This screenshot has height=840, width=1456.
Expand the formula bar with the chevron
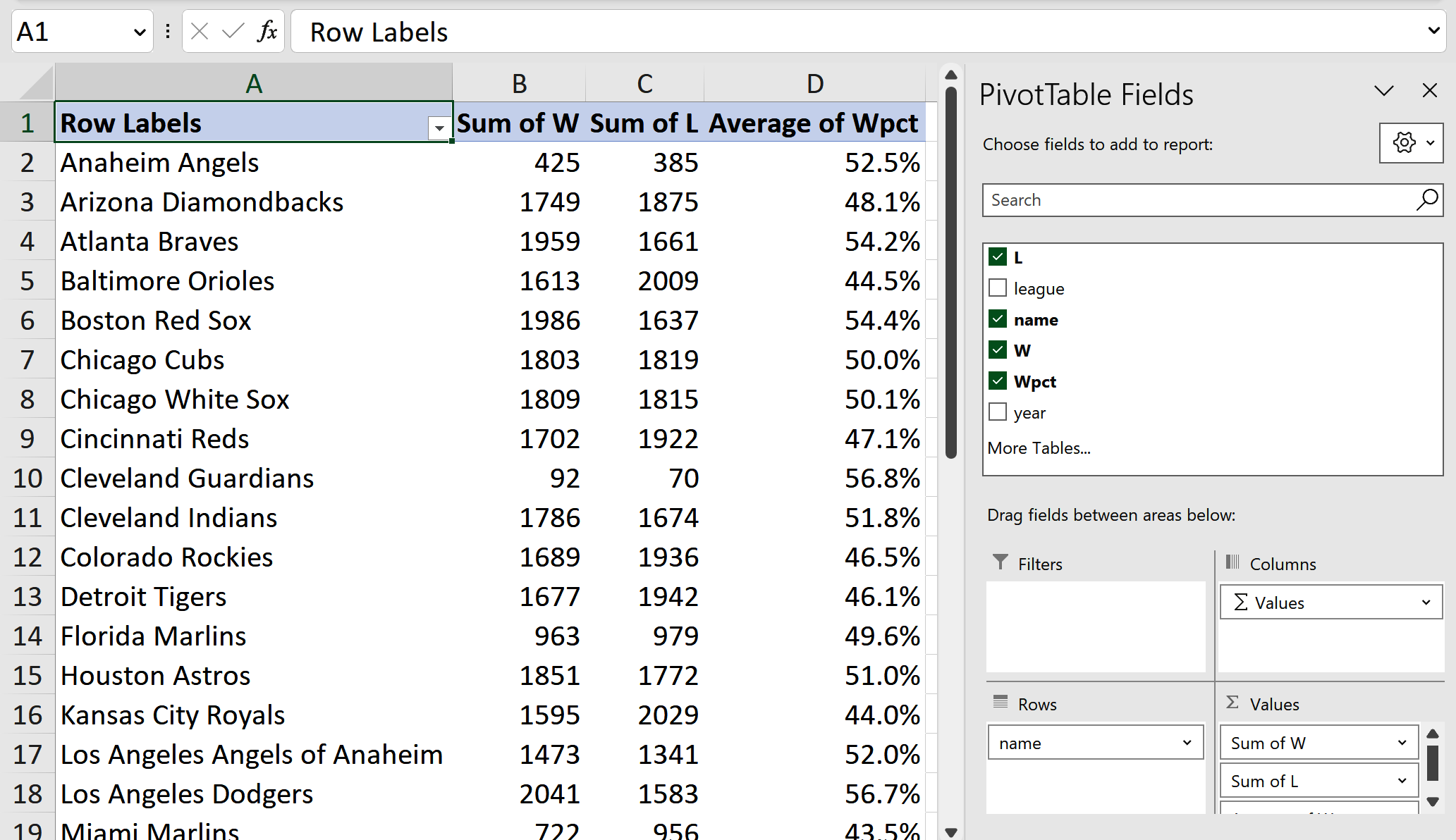click(x=1433, y=31)
